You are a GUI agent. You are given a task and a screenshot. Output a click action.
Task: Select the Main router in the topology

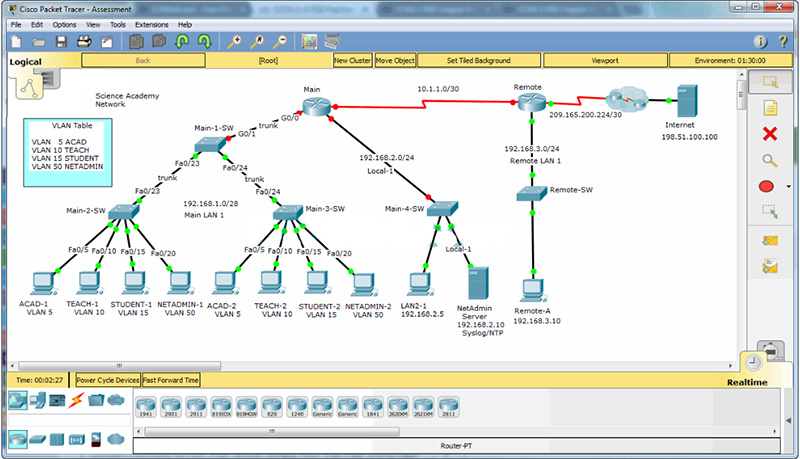coord(316,106)
